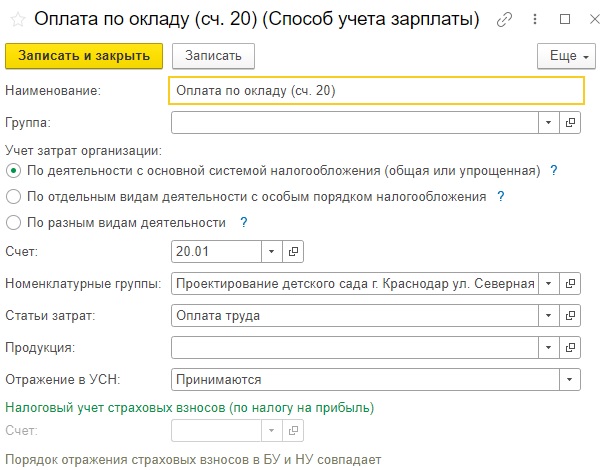This screenshot has width=606, height=470.
Task: Expand the Статьи затрат dropdown arrow
Action: pos(548,316)
